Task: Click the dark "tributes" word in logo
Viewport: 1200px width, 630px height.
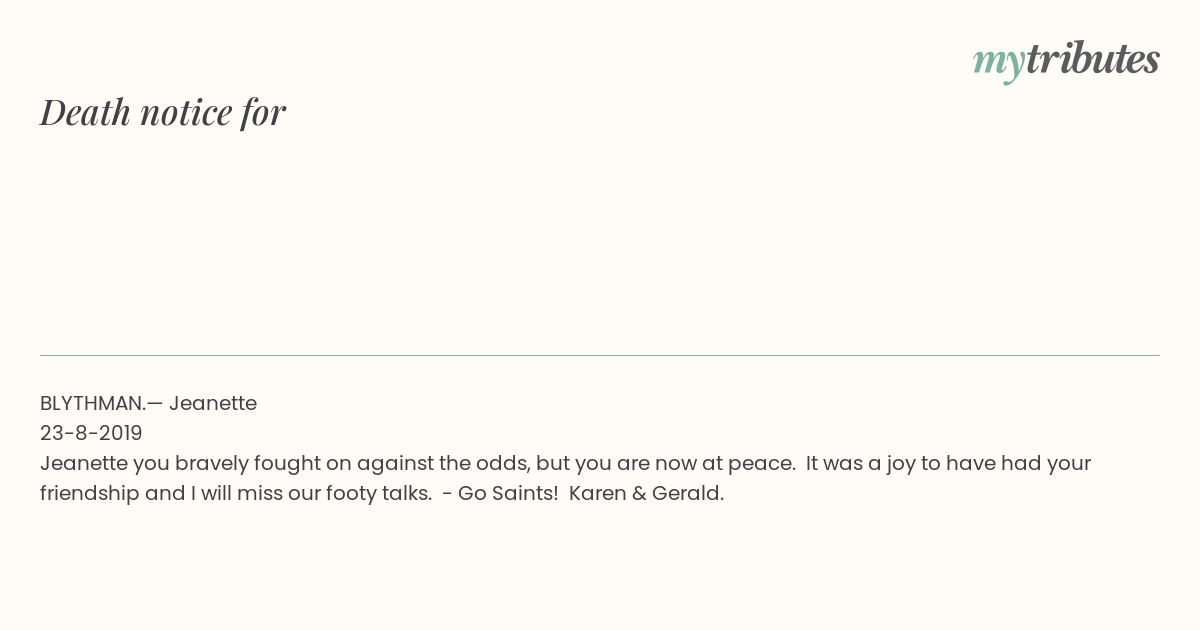Action: pyautogui.click(x=1093, y=58)
